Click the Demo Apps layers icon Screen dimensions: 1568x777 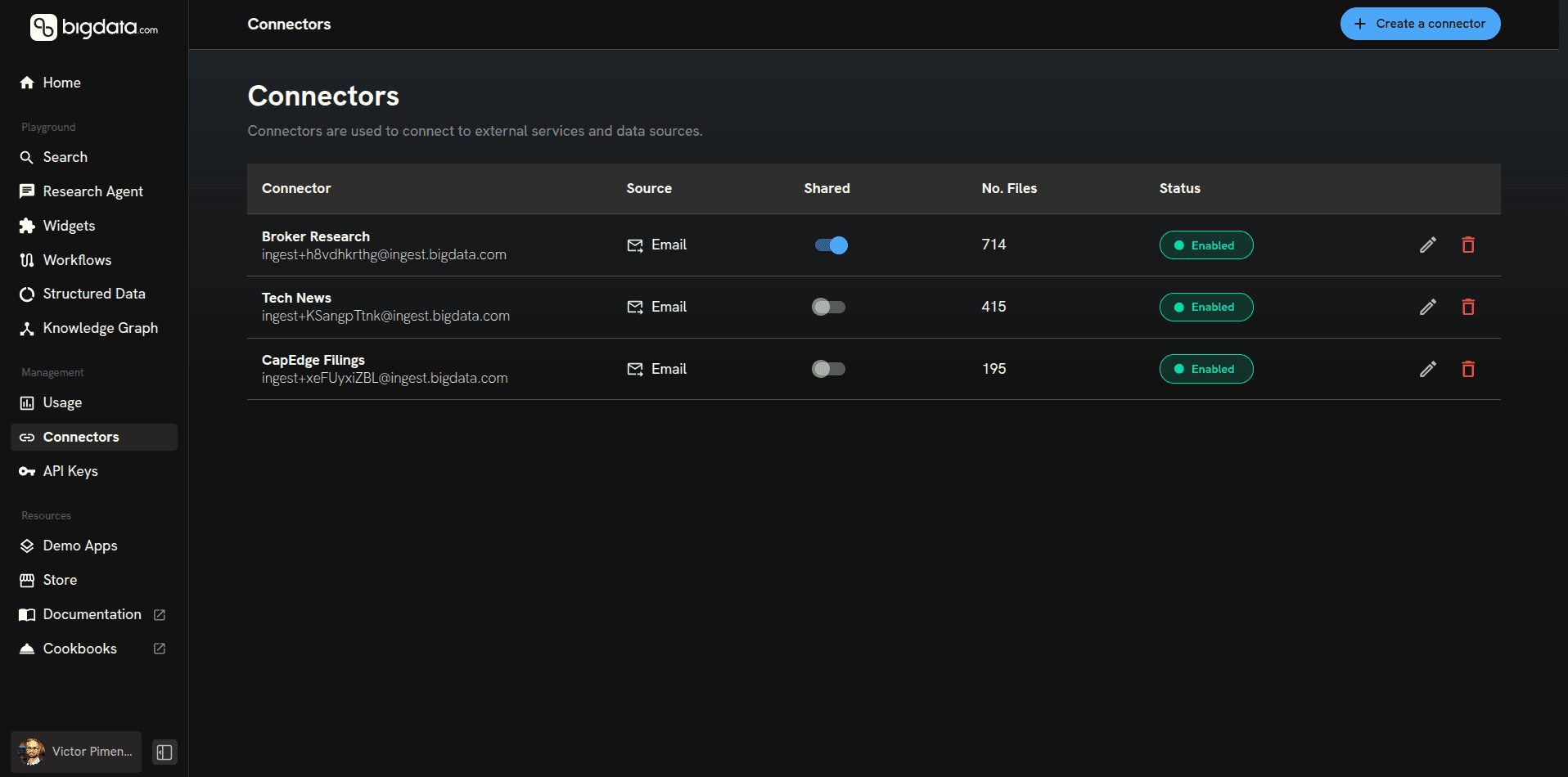[x=27, y=546]
